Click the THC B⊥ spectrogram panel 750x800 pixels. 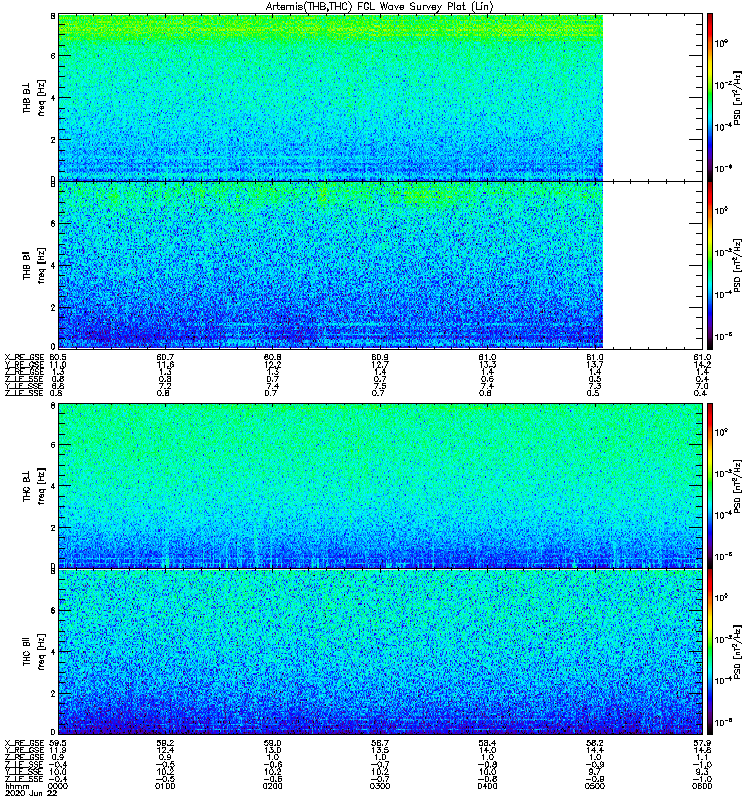(x=381, y=486)
